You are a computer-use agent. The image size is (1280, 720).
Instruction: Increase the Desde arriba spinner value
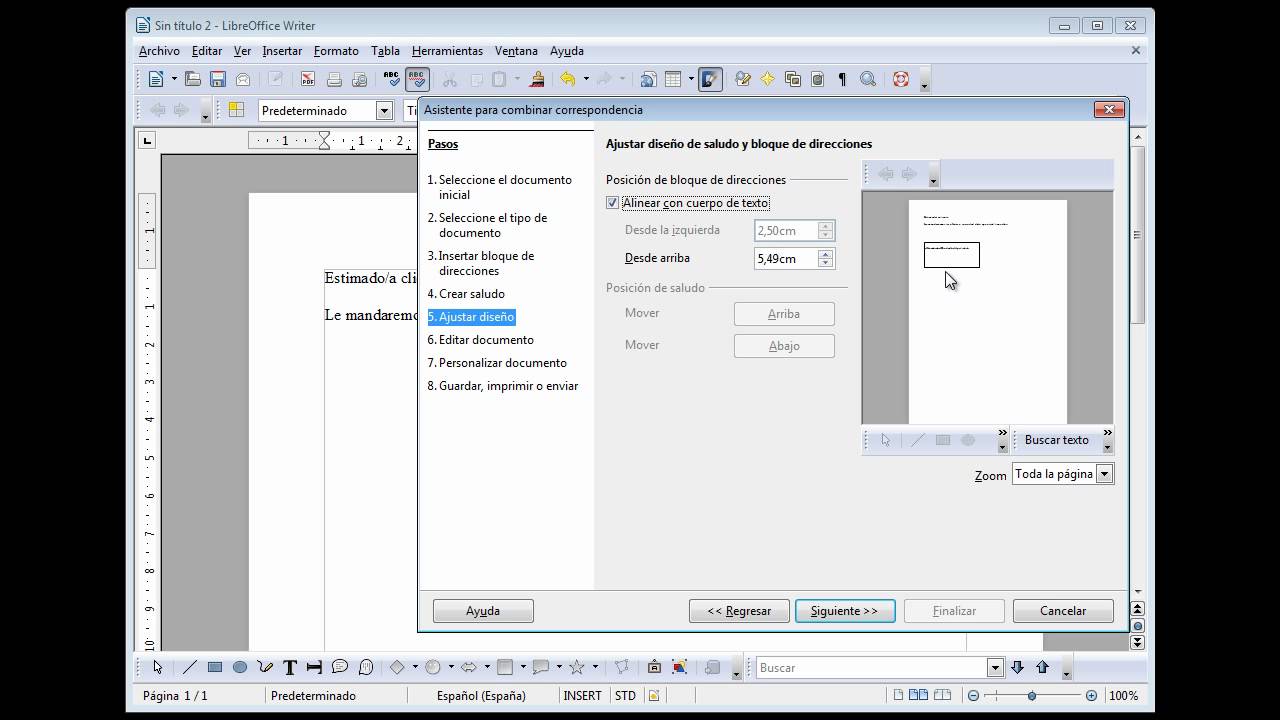(x=825, y=254)
